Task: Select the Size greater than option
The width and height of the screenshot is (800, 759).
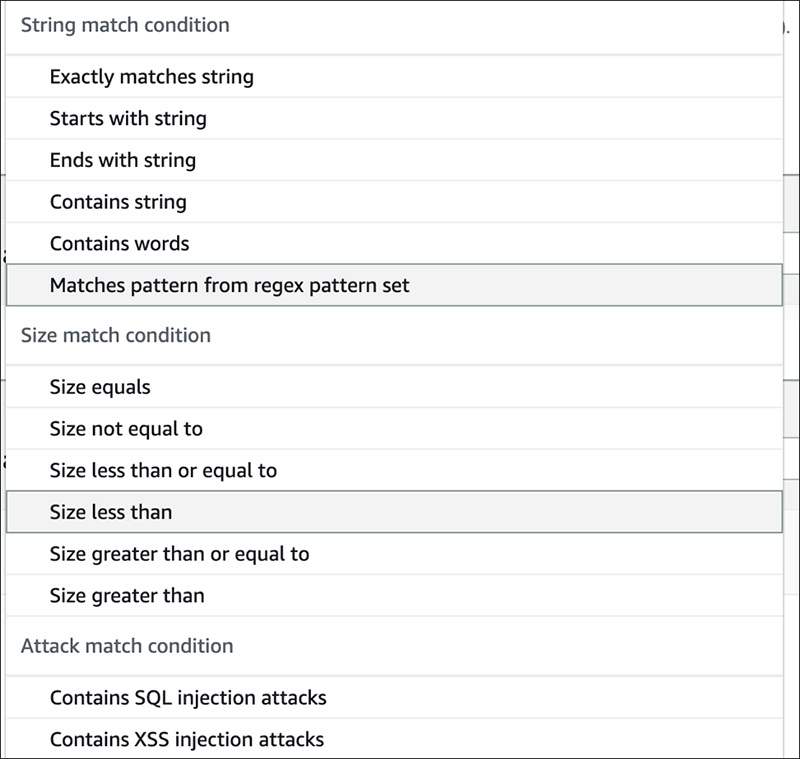Action: 127,596
